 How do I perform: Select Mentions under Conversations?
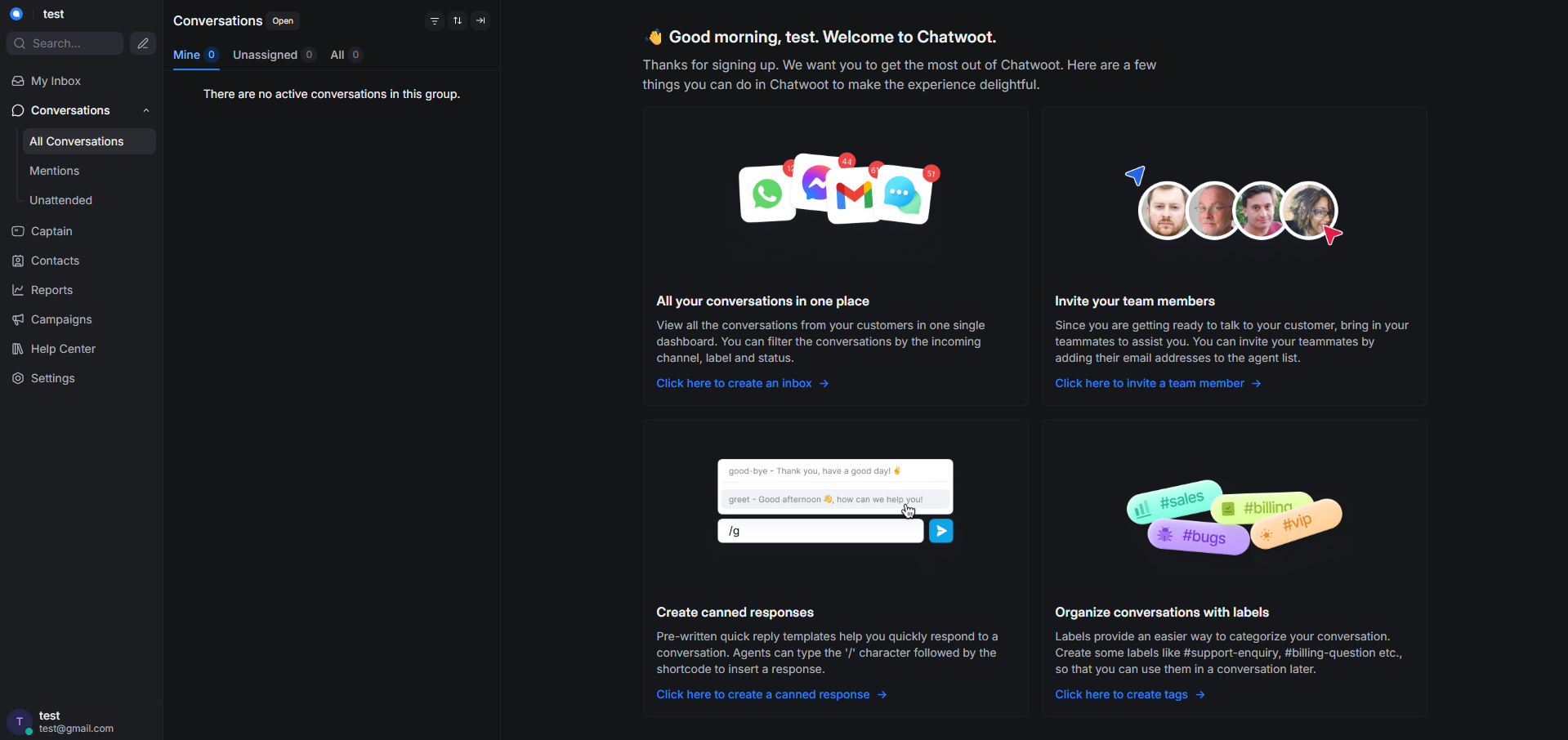click(53, 171)
